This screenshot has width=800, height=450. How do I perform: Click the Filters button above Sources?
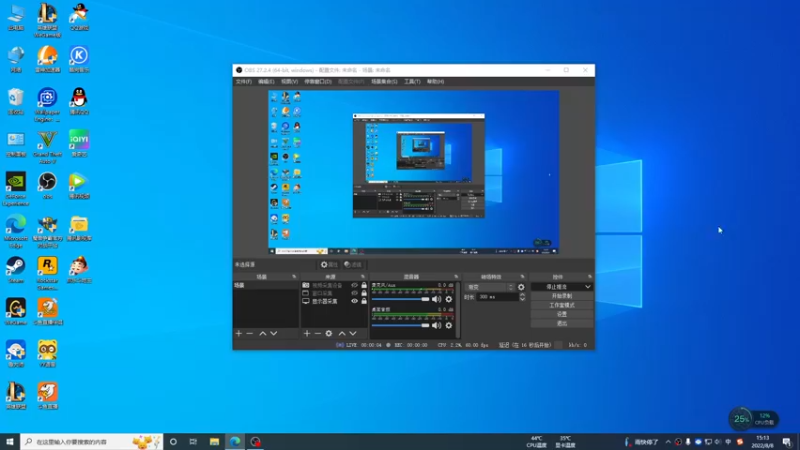coord(353,265)
